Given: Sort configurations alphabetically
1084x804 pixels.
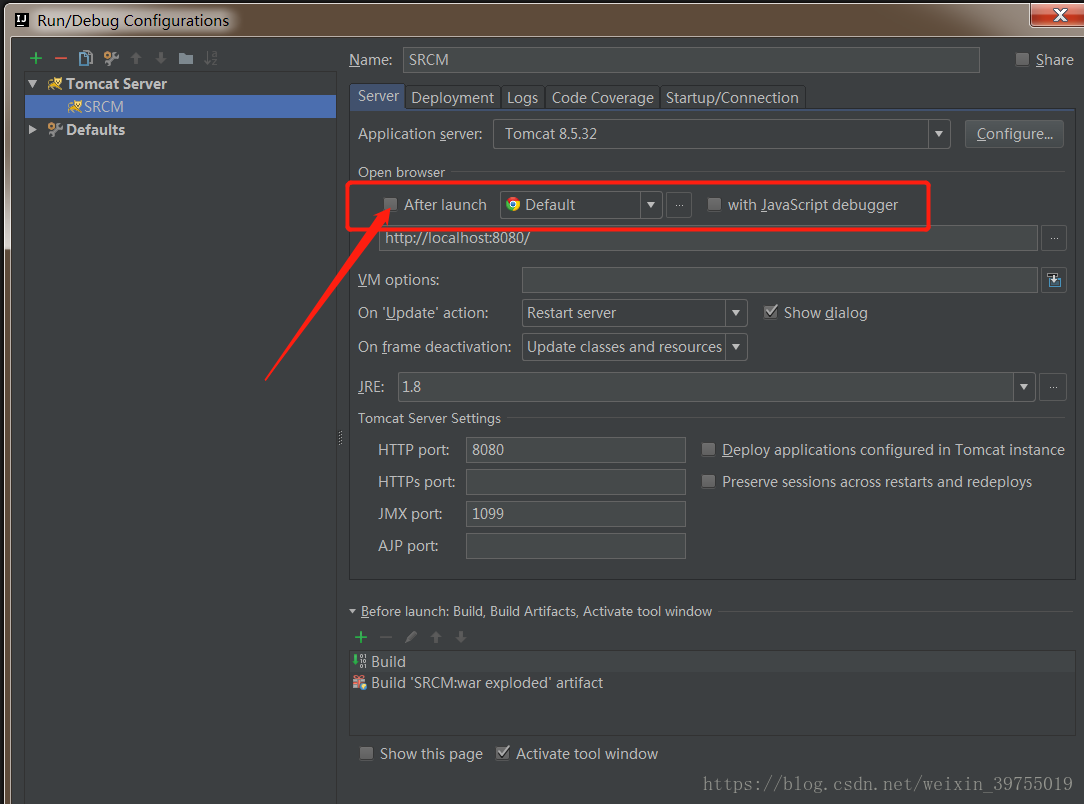Looking at the screenshot, I should (211, 58).
